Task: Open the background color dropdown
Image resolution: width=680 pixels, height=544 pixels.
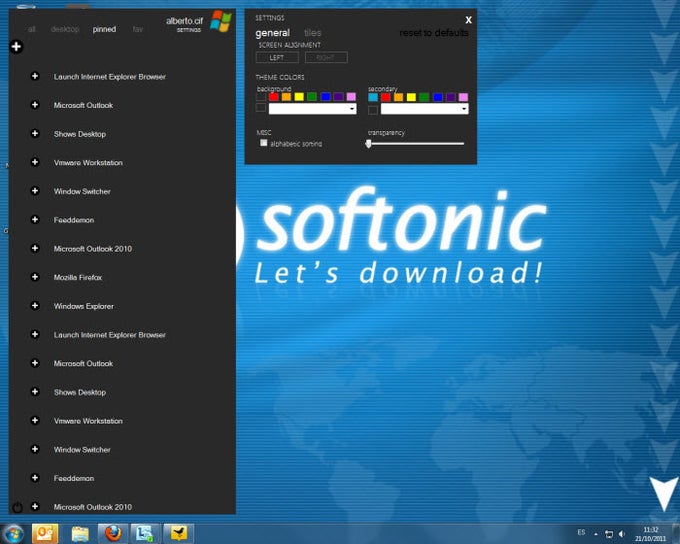Action: point(350,109)
